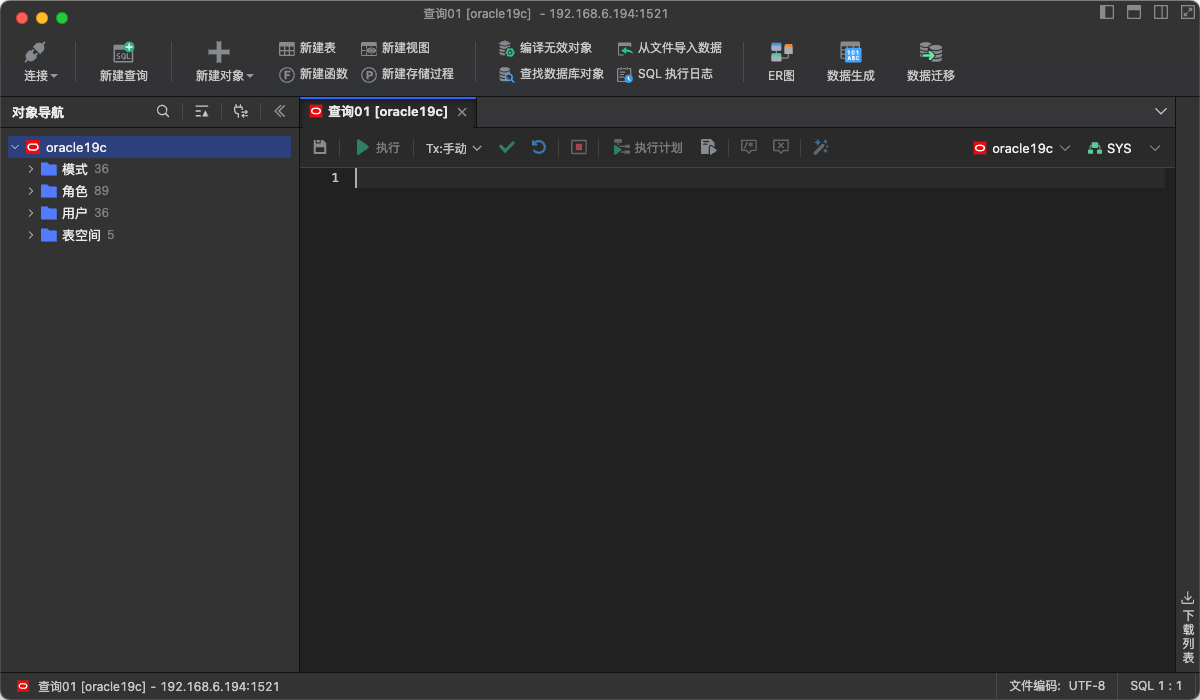Screen dimensions: 1200x700
Task: Open the SYS schema selector dropdown
Action: point(1119,147)
